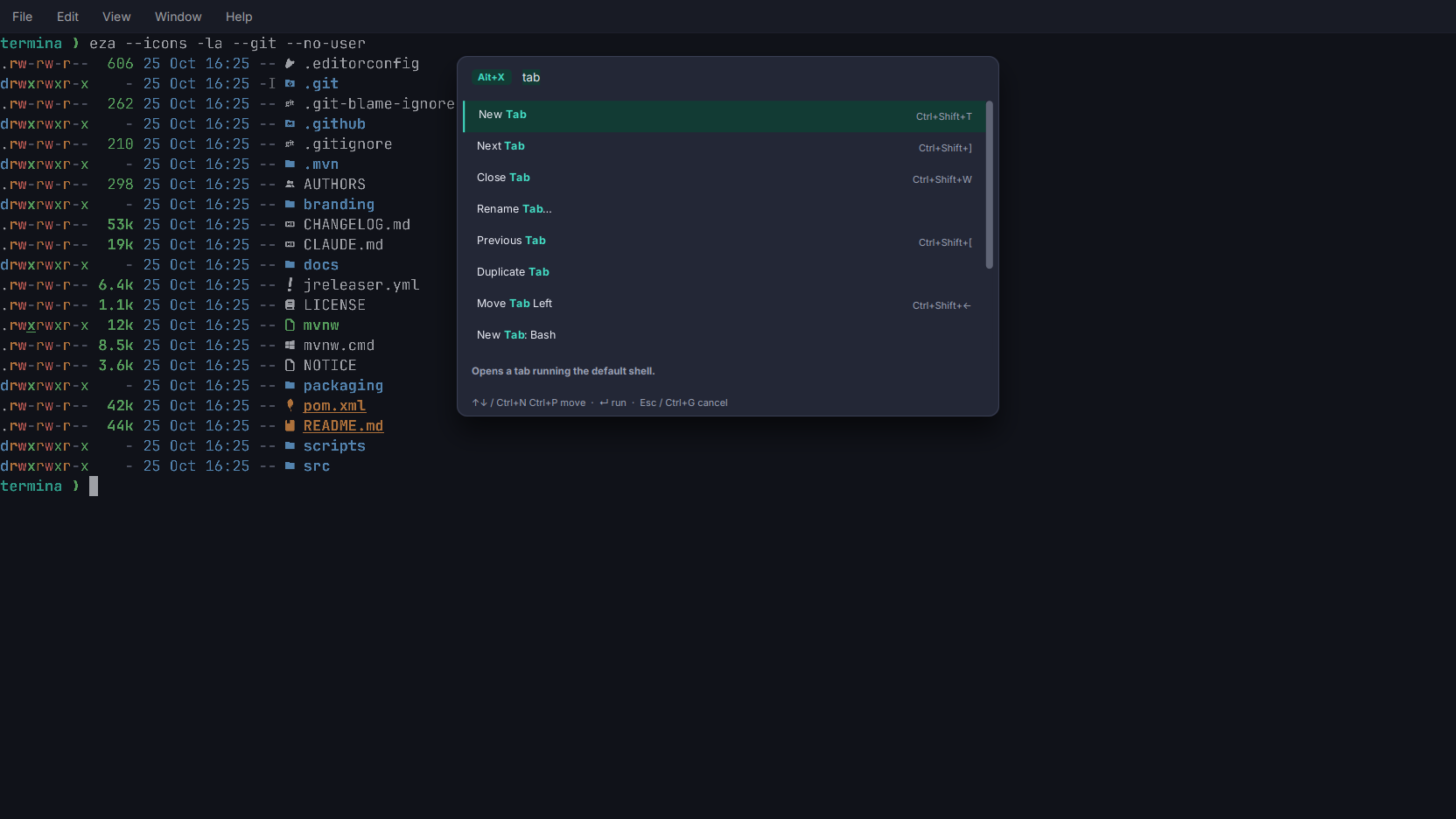Choose the Rename Tab... command
This screenshot has width=1456, height=819.
tap(724, 211)
